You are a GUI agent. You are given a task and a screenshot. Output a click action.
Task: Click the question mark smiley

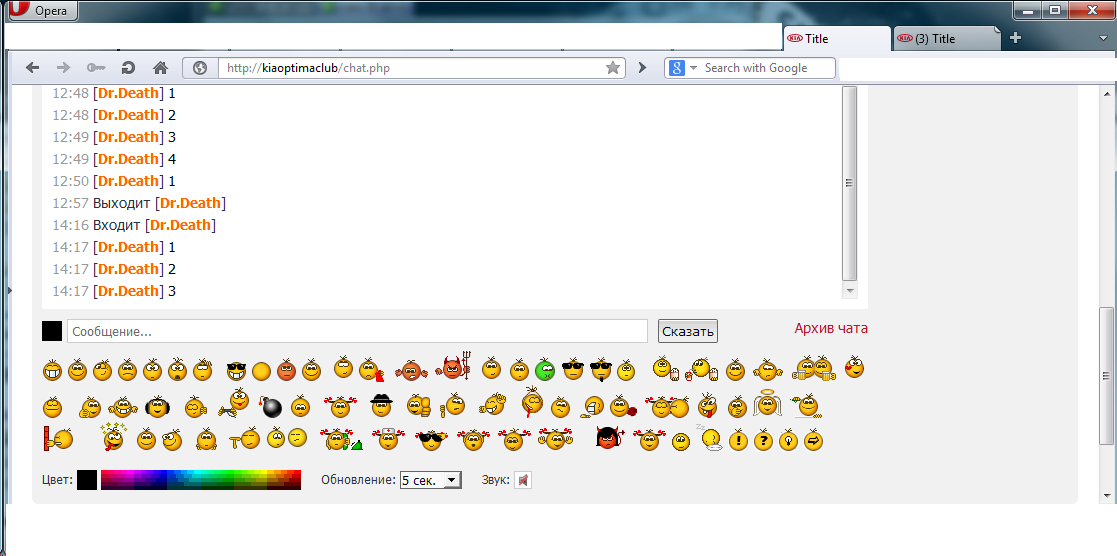(763, 440)
